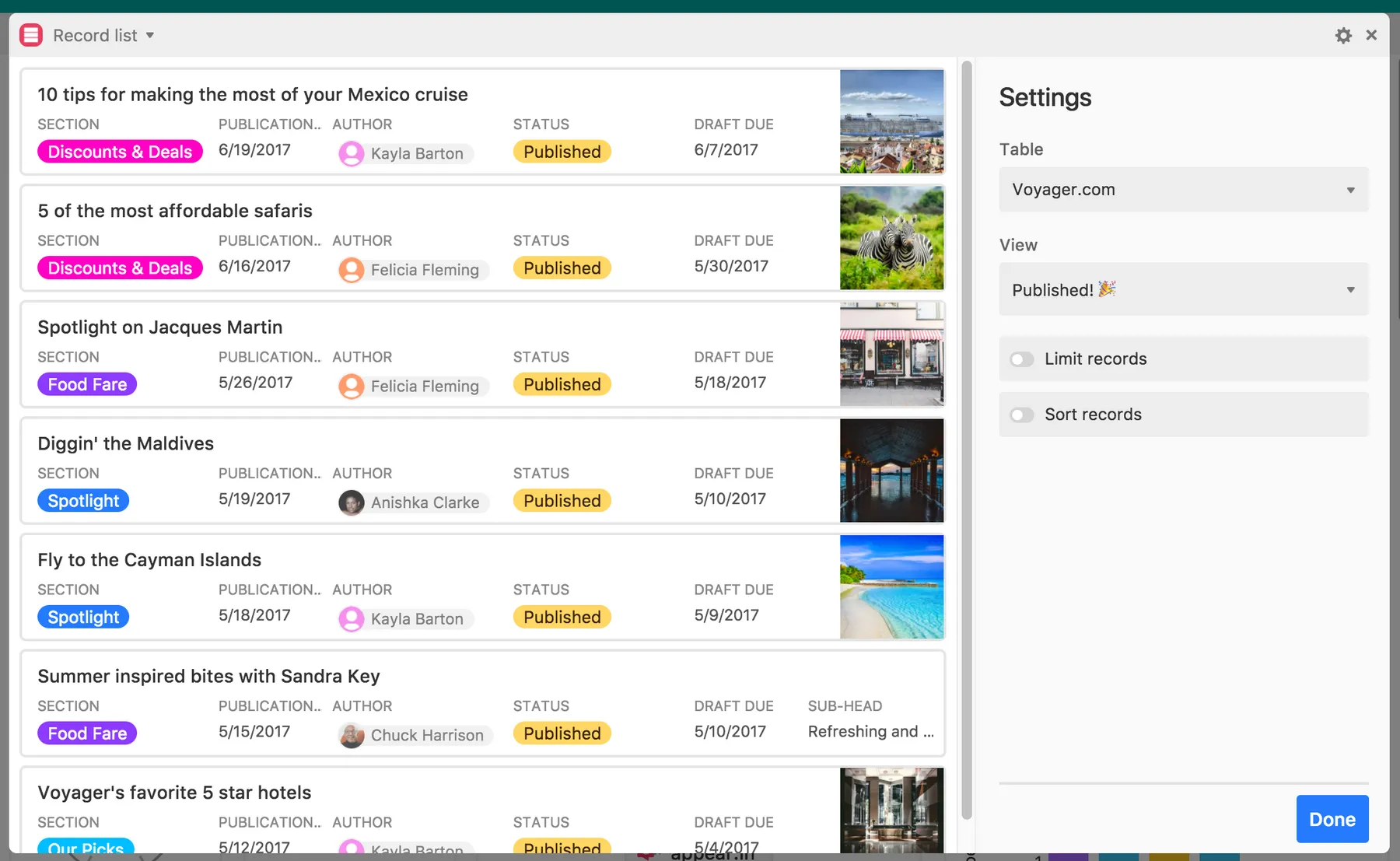Open the settings gear icon
The height and width of the screenshot is (861, 1400).
[x=1343, y=36]
